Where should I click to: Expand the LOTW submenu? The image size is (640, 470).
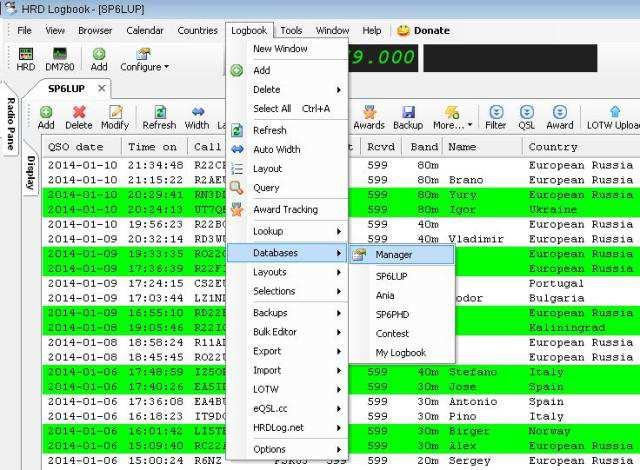pos(287,389)
